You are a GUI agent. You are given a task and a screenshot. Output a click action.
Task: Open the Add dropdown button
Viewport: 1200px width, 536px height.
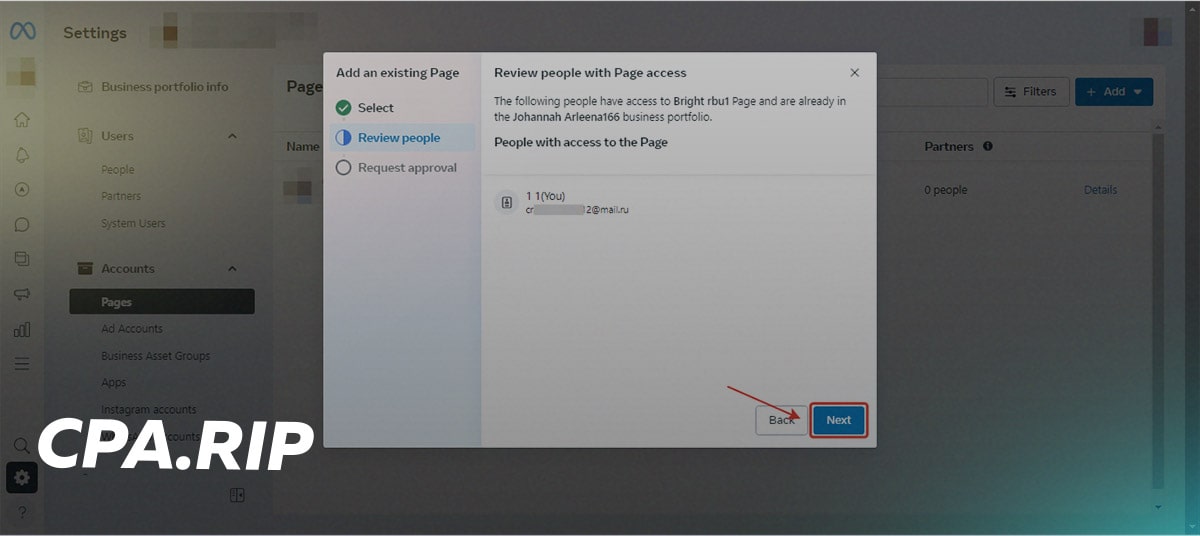point(1114,92)
